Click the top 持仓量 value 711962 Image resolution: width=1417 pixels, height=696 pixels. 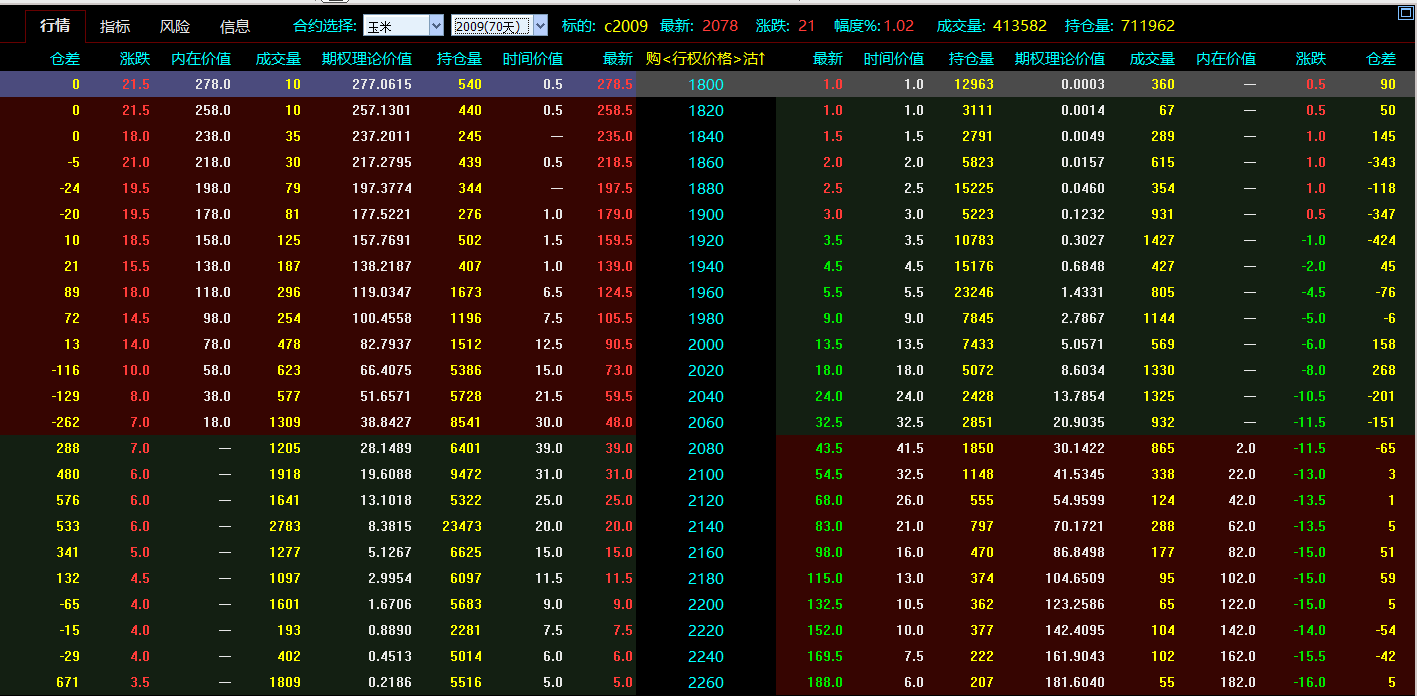[x=1148, y=26]
